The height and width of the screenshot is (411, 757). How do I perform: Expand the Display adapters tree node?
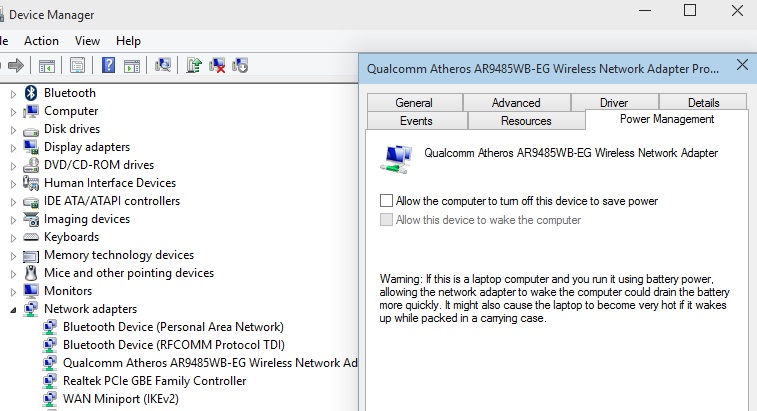pos(14,148)
